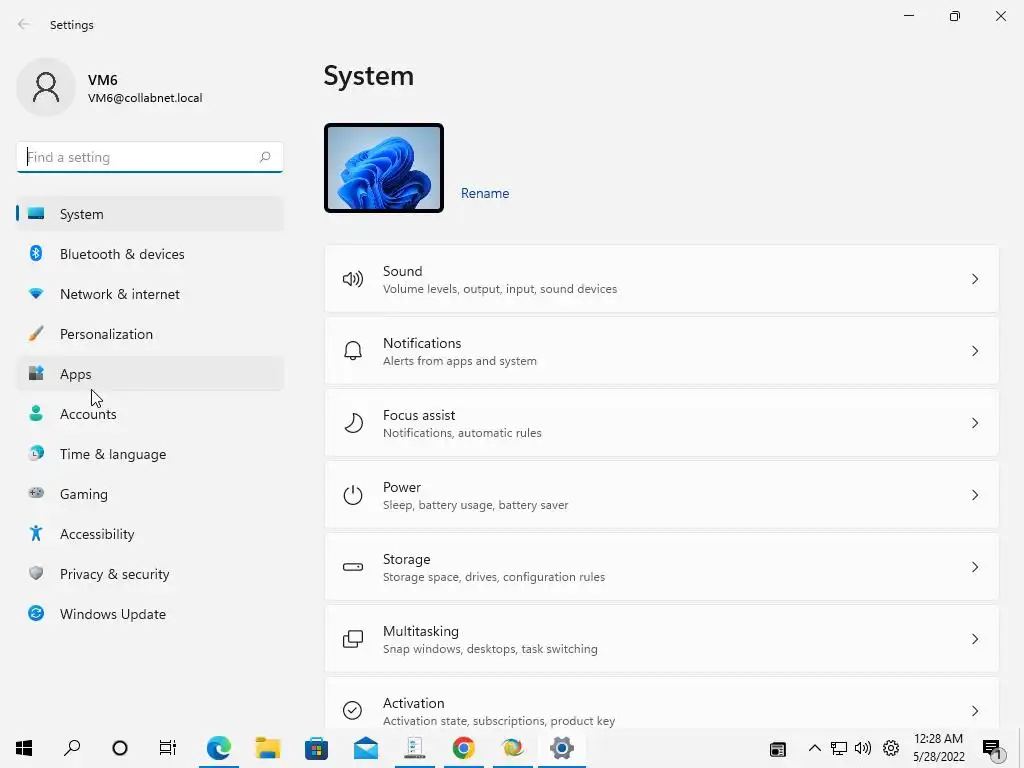Viewport: 1024px width, 768px height.
Task: Click the search magnifier in Find a setting
Action: tap(264, 157)
